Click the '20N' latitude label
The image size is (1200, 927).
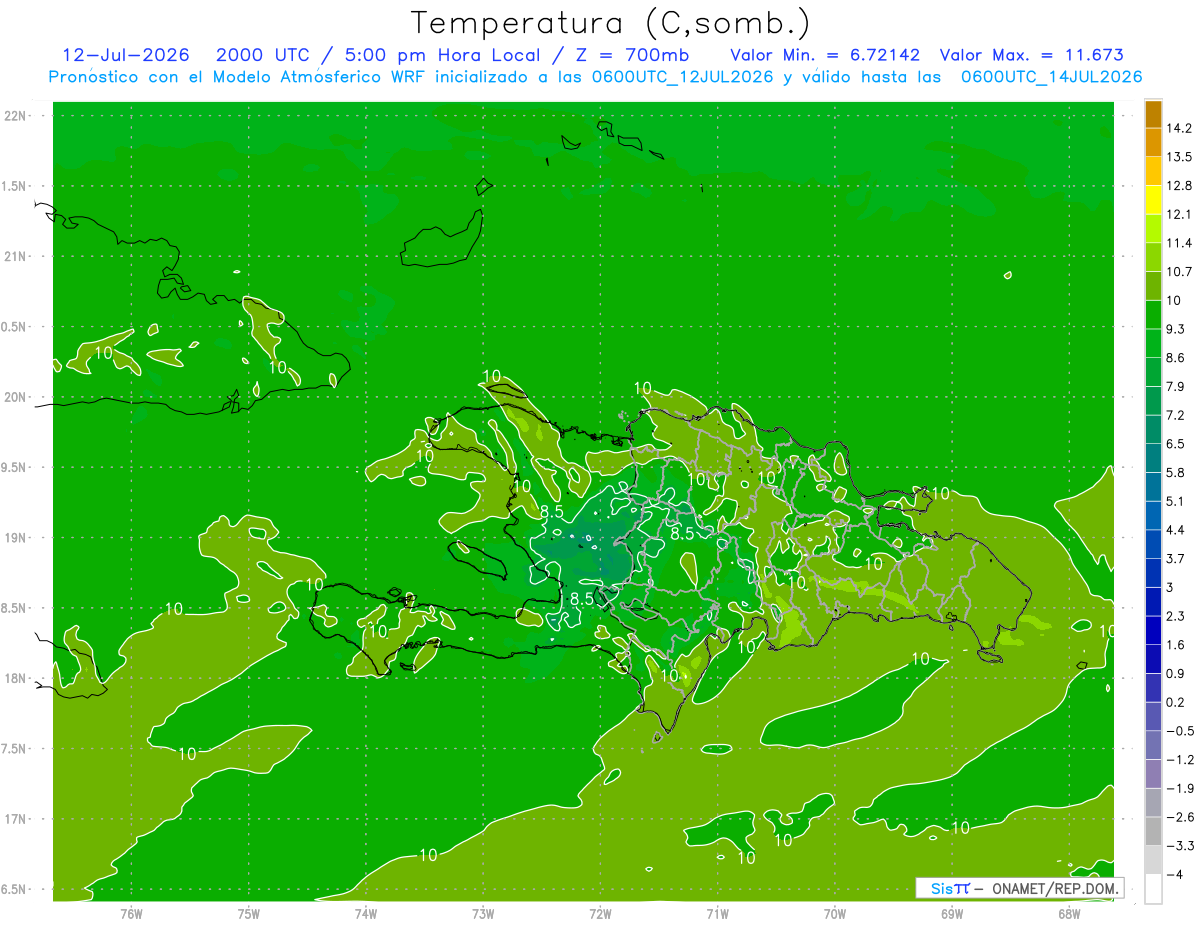click(x=14, y=398)
